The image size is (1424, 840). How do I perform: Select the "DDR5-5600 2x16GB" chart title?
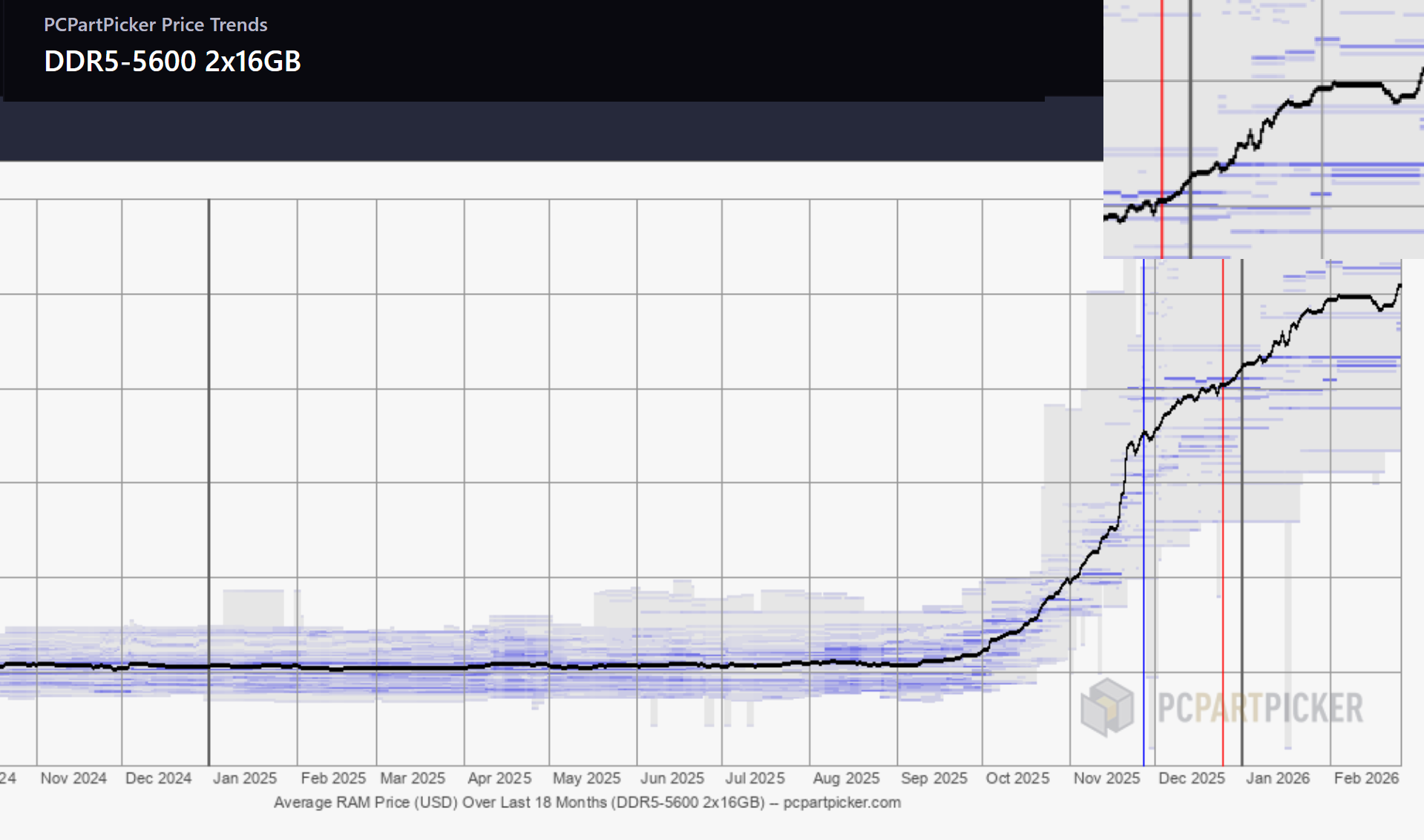[173, 61]
